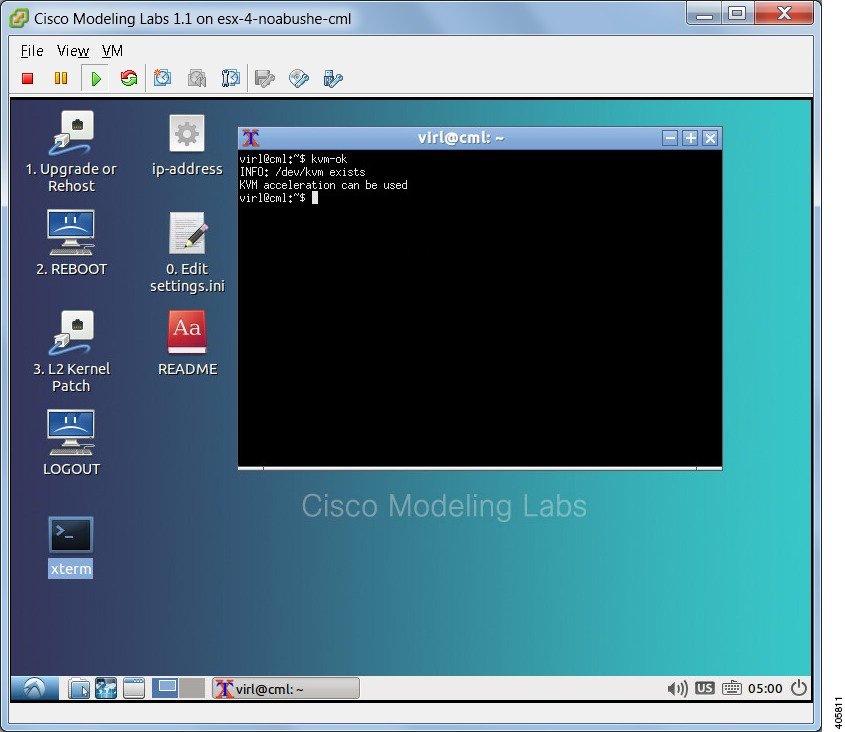Click the CD/DVD device connection icon
The height and width of the screenshot is (732, 845).
(299, 79)
